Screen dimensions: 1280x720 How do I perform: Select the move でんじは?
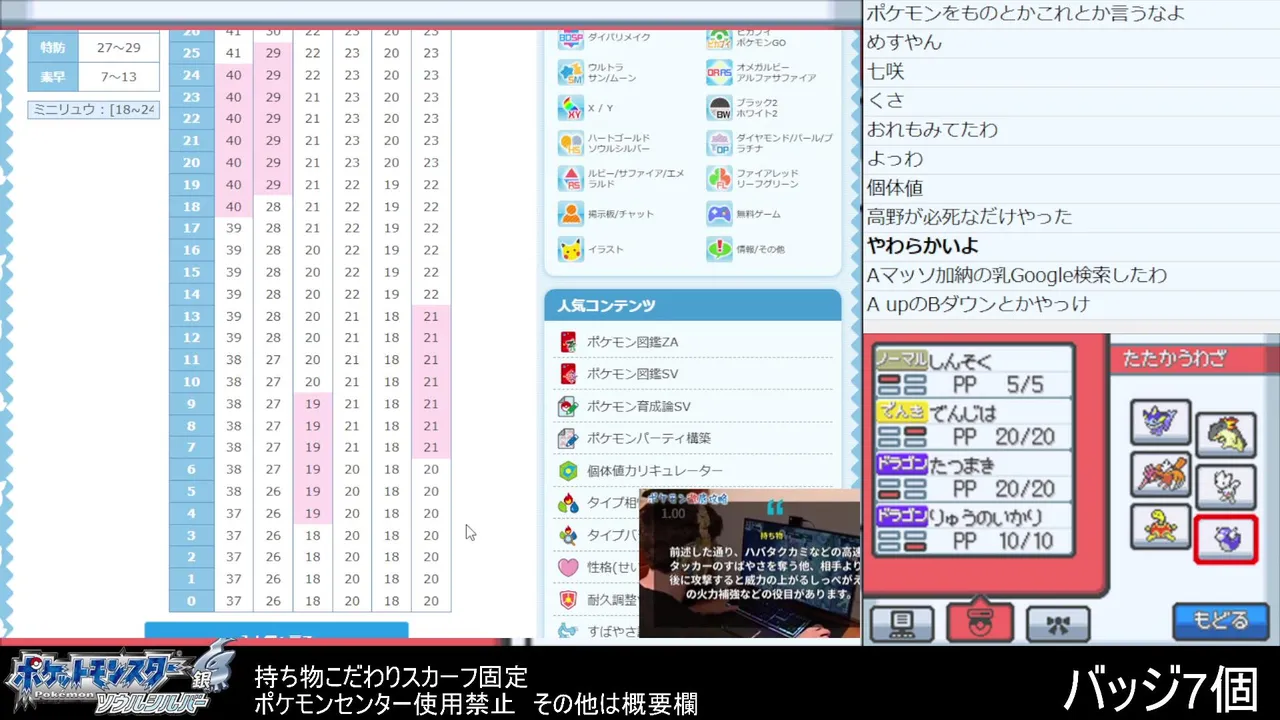972,424
